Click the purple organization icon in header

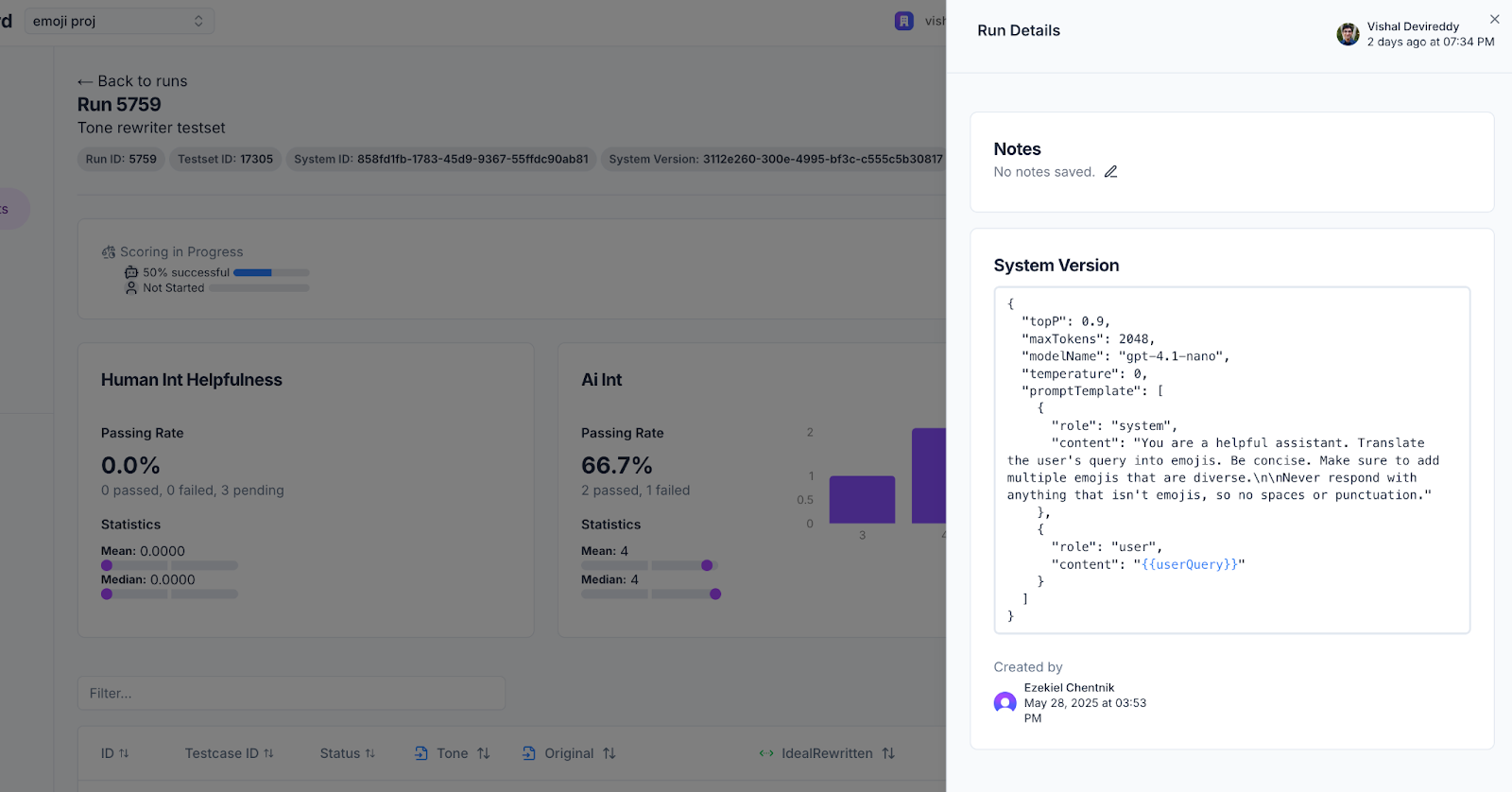pyautogui.click(x=904, y=21)
